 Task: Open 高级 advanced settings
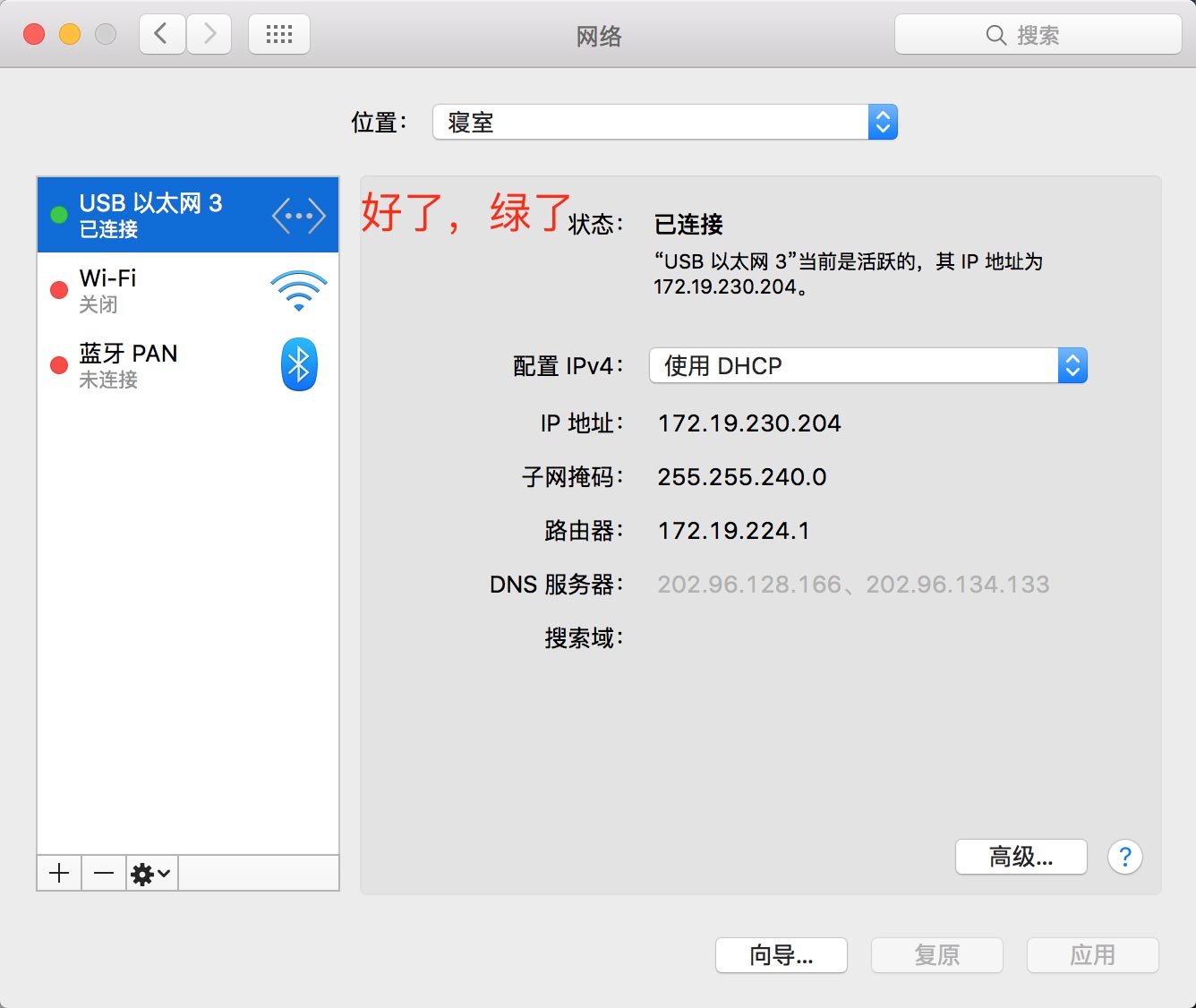[x=1021, y=857]
